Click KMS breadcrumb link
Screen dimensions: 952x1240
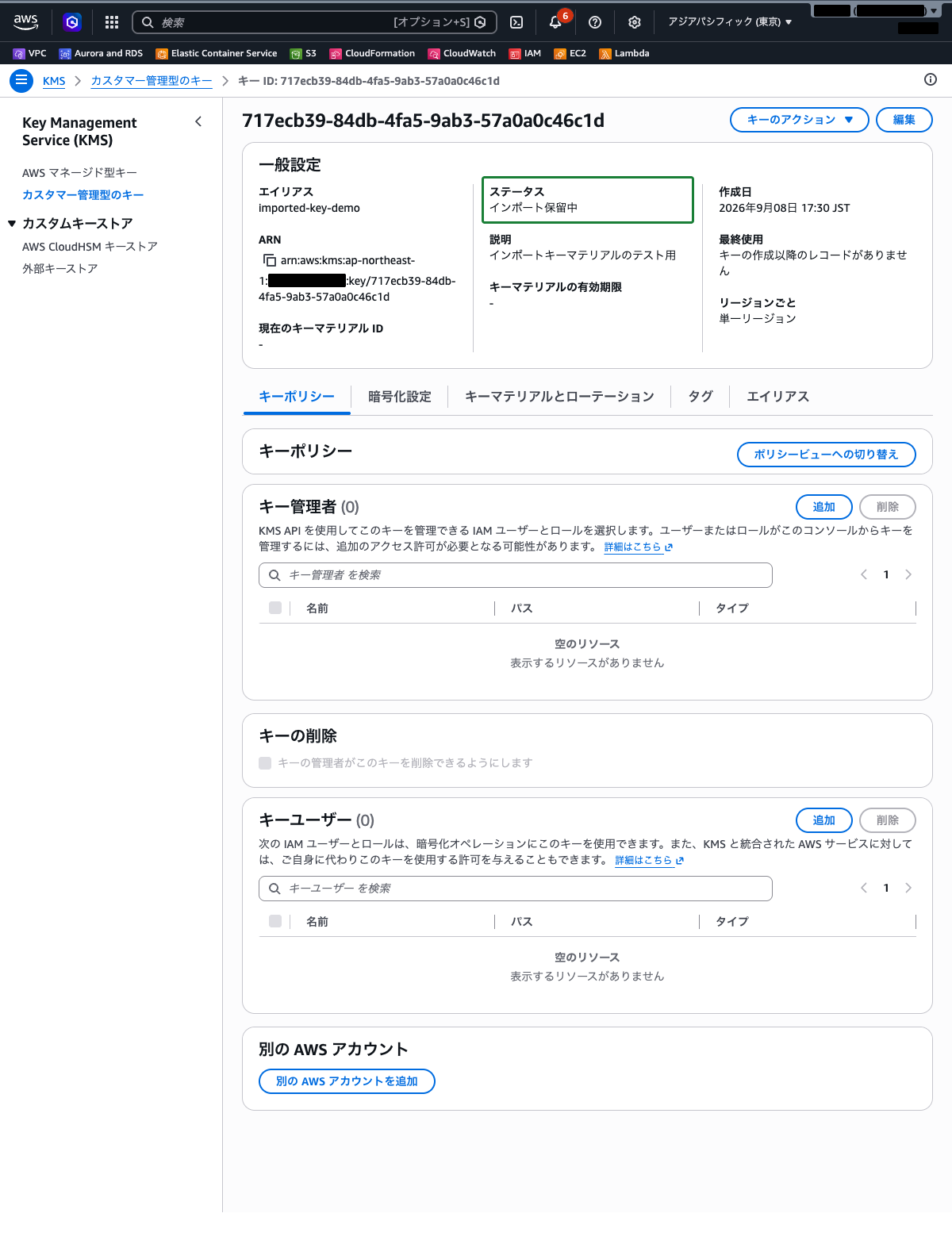coord(54,81)
